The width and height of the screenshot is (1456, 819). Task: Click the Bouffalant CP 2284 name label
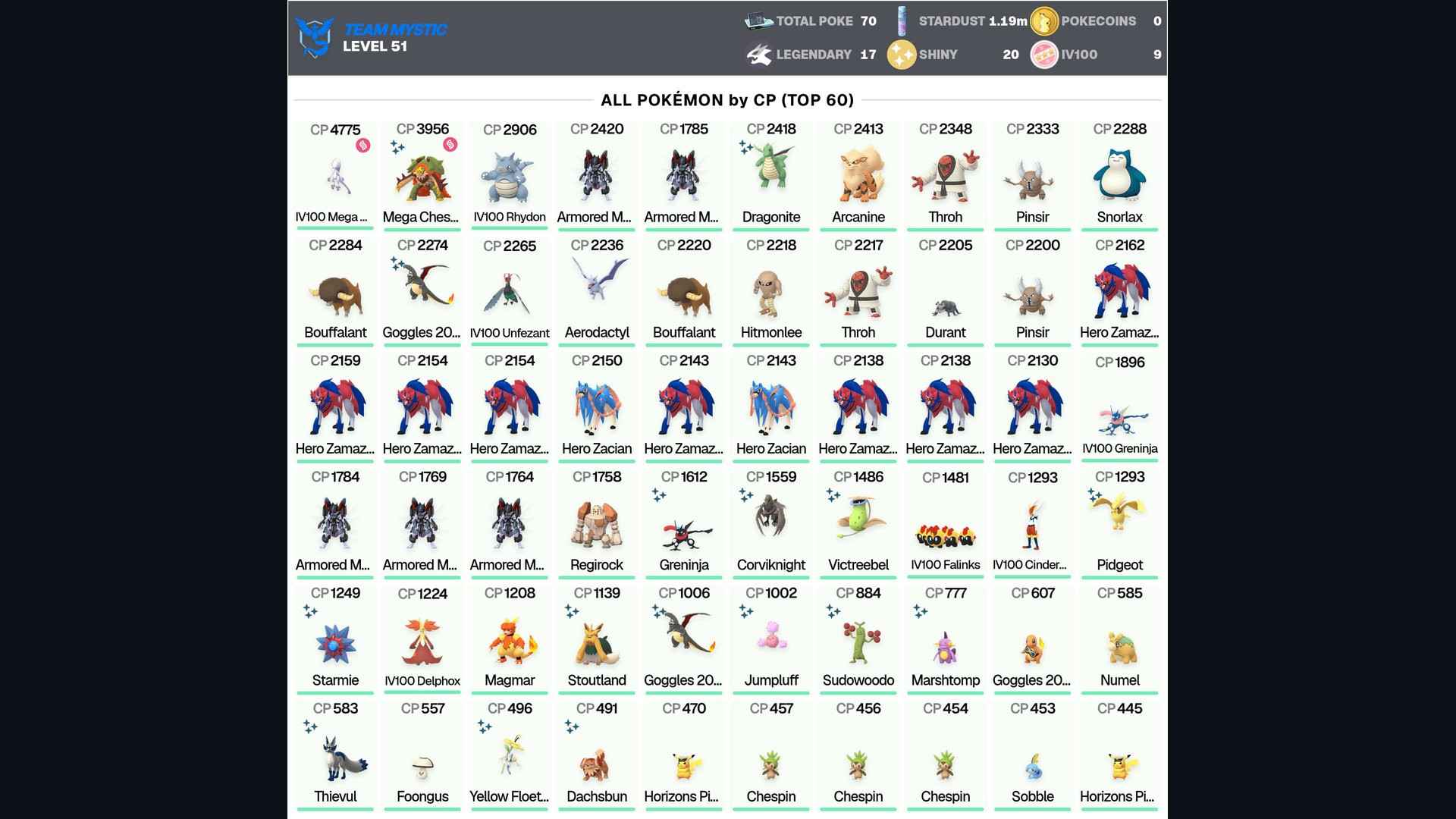335,332
